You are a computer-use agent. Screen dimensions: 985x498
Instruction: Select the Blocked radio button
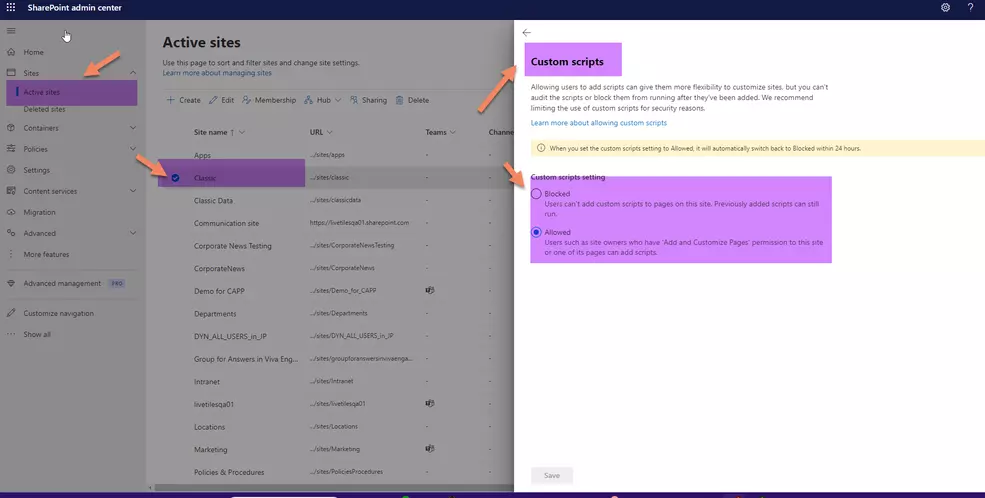pyautogui.click(x=537, y=194)
